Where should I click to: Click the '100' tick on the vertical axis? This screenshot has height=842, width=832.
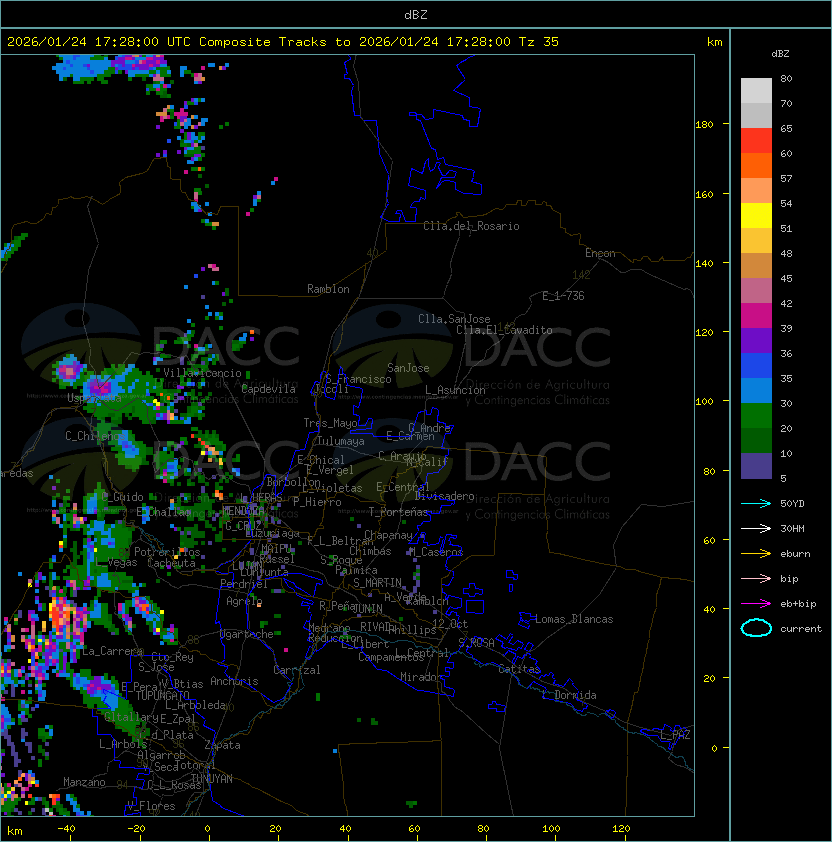704,402
